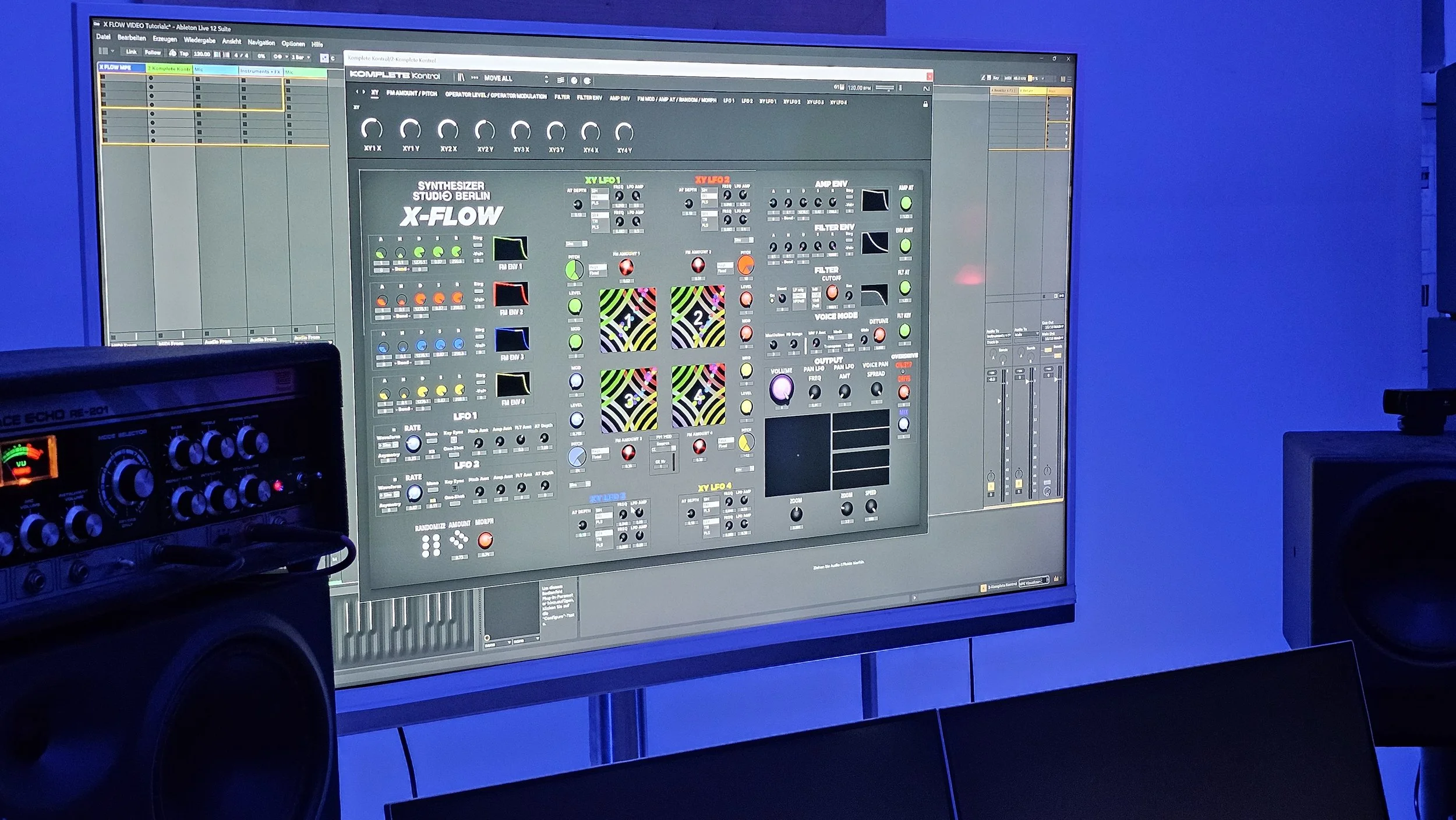Click preset up/down arrows next to MOVE ALL
This screenshot has height=820, width=1456.
point(546,79)
